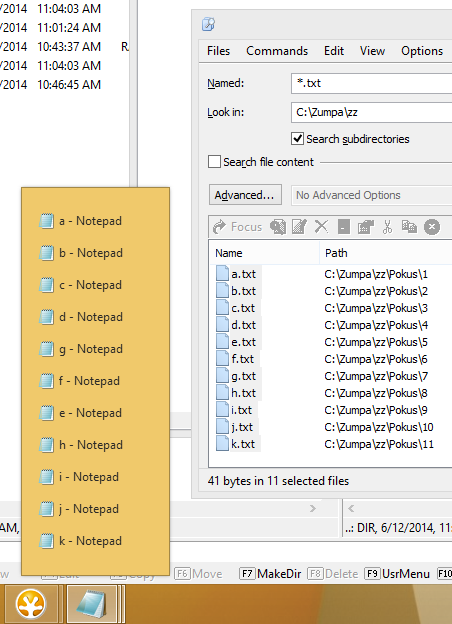The width and height of the screenshot is (452, 624).
Task: Click the Advanced... button
Action: tap(245, 195)
